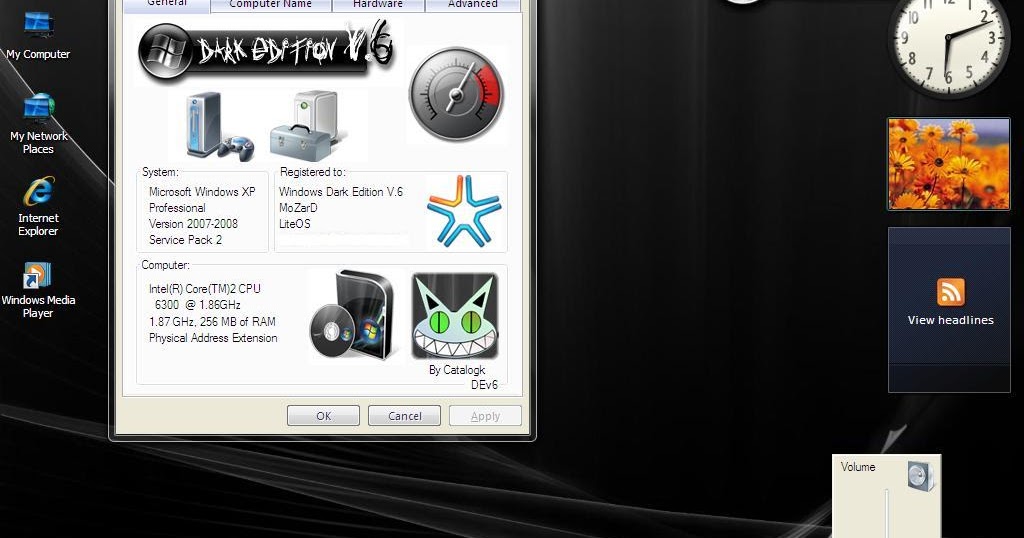Click the orange flowers slideshow thumbnail
Image resolution: width=1024 pixels, height=538 pixels.
pos(948,164)
